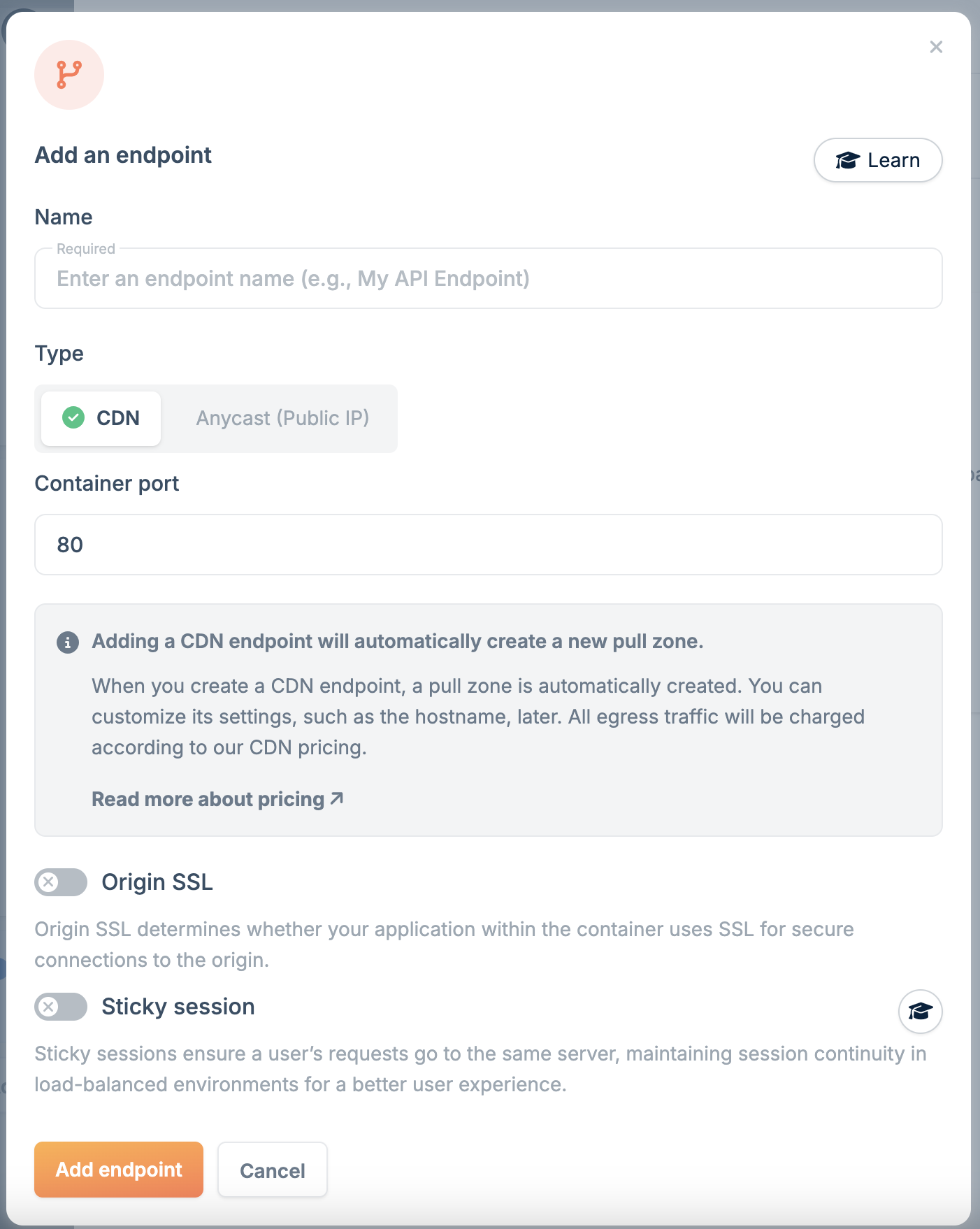This screenshot has height=1229, width=980.
Task: Click the Add endpoint button
Action: (119, 1170)
